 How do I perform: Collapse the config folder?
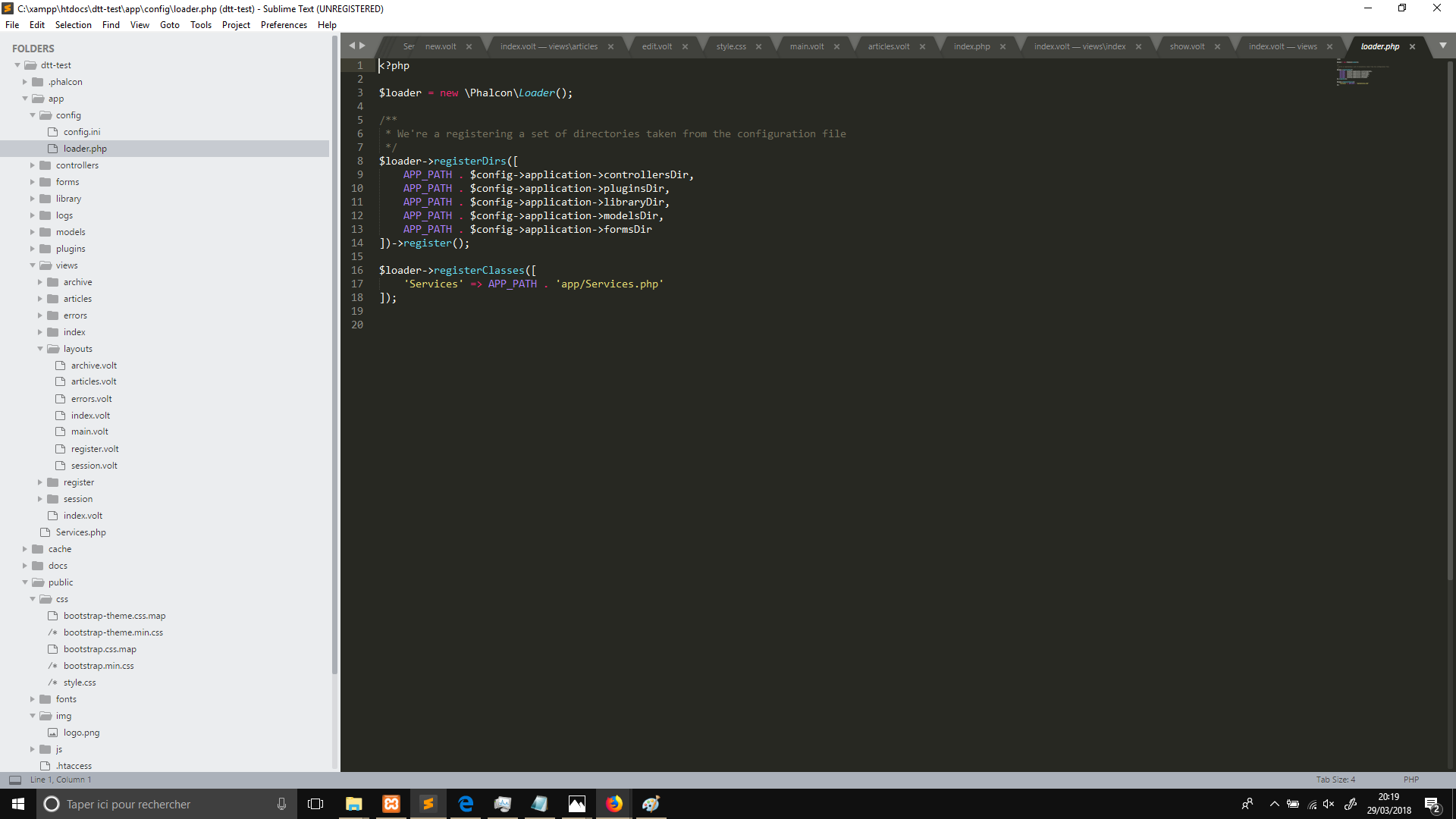pos(33,115)
